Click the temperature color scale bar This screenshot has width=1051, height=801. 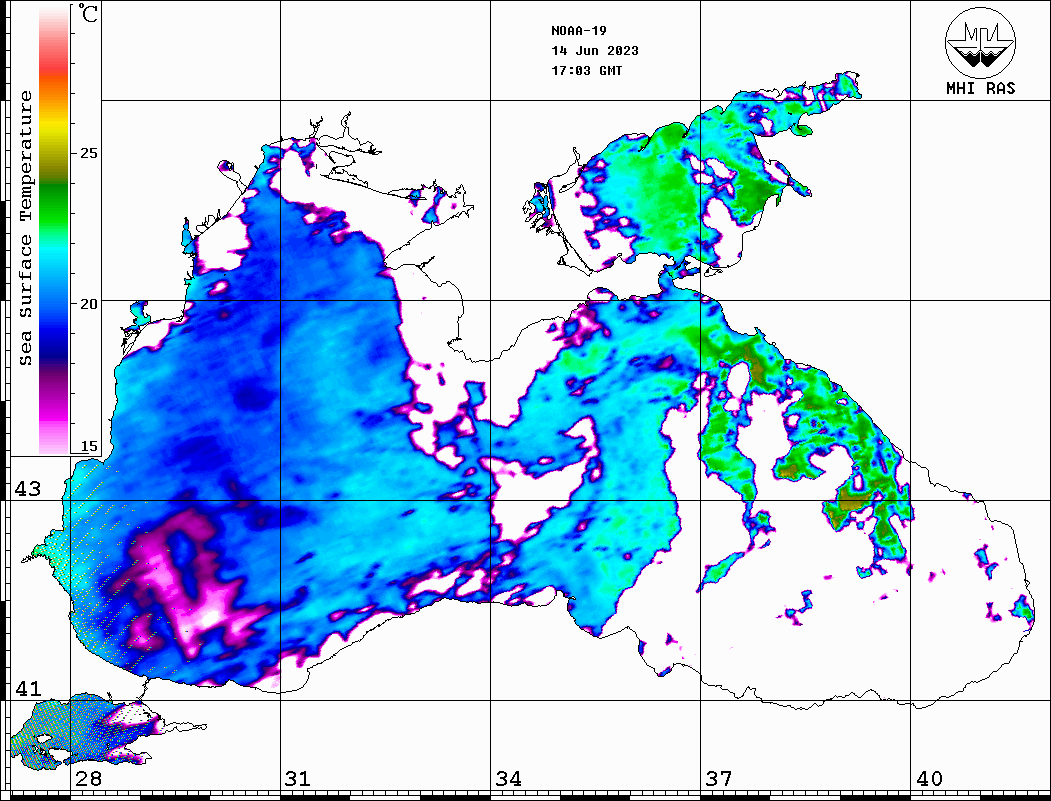pos(54,231)
